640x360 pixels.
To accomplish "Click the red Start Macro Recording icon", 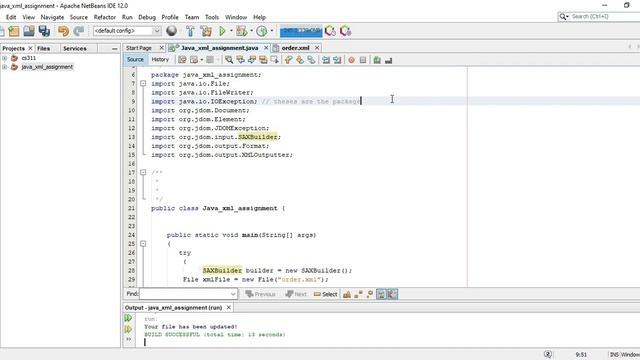I will click(351, 60).
